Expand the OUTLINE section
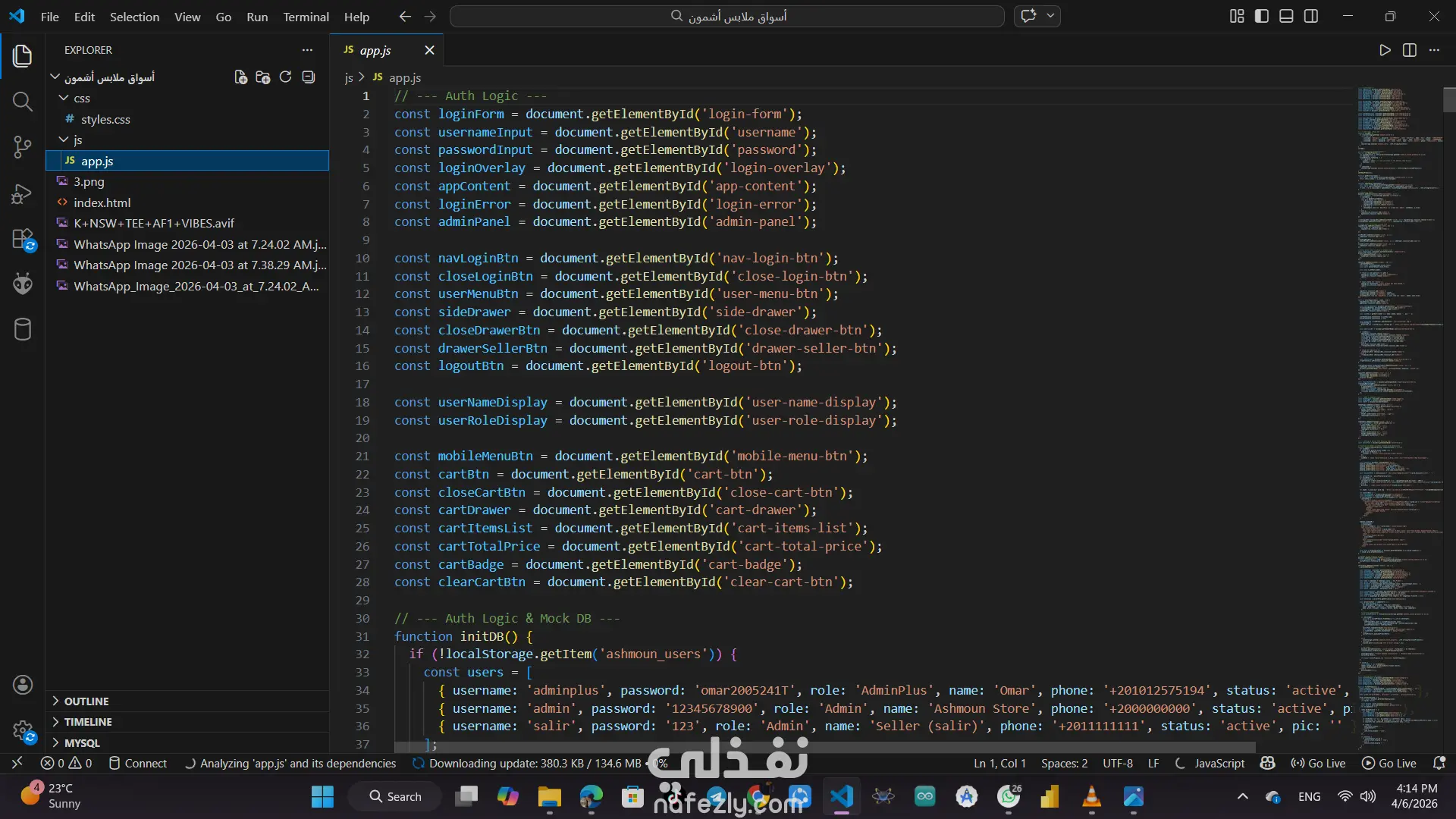The height and width of the screenshot is (819, 1456). (86, 701)
